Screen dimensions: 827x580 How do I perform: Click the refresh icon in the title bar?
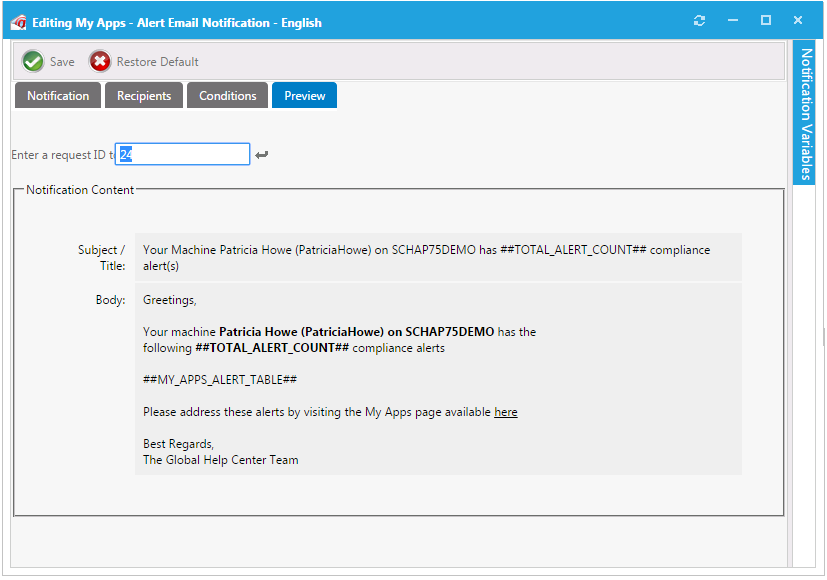point(699,19)
